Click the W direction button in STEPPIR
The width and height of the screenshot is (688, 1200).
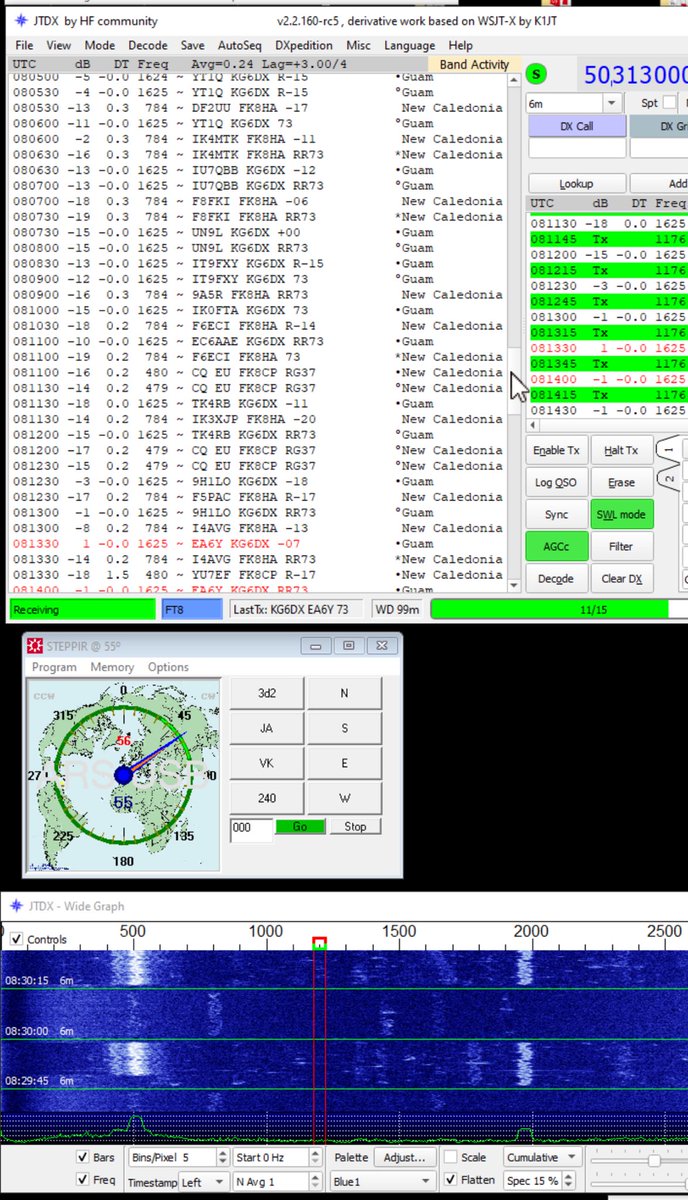tap(345, 799)
